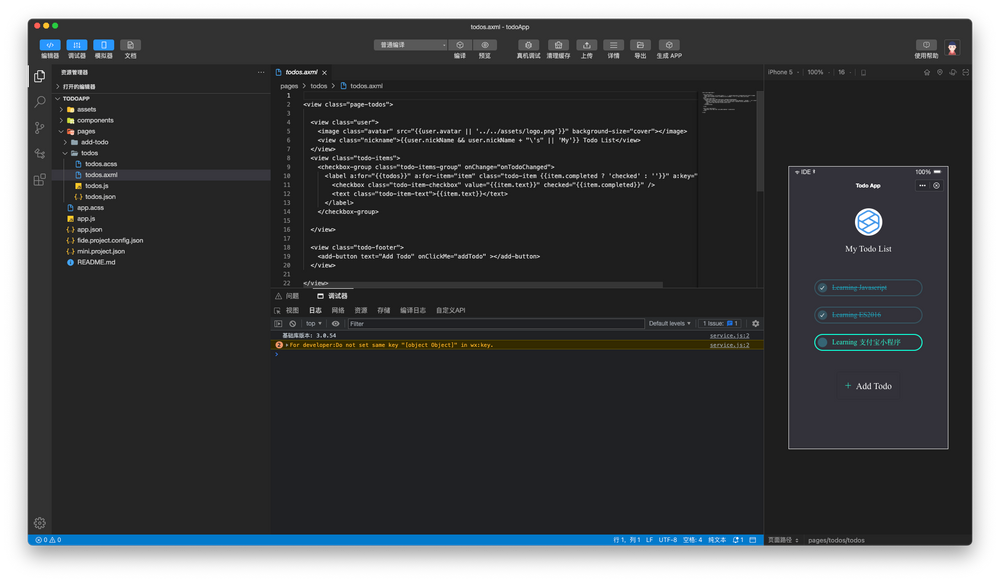
Task: Switch to the 网络 network tab
Action: [338, 310]
